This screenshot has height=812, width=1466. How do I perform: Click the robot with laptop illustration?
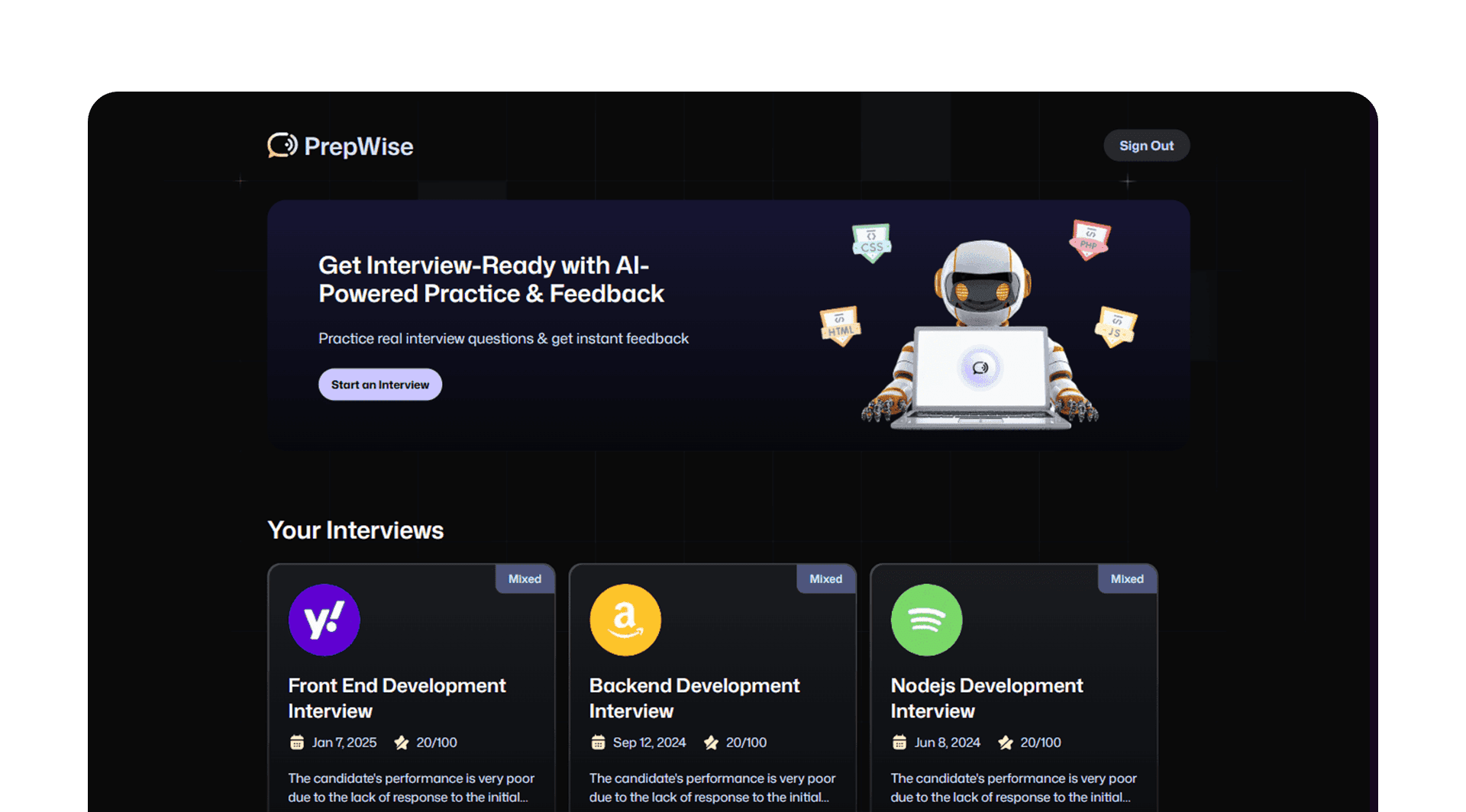pos(980,336)
